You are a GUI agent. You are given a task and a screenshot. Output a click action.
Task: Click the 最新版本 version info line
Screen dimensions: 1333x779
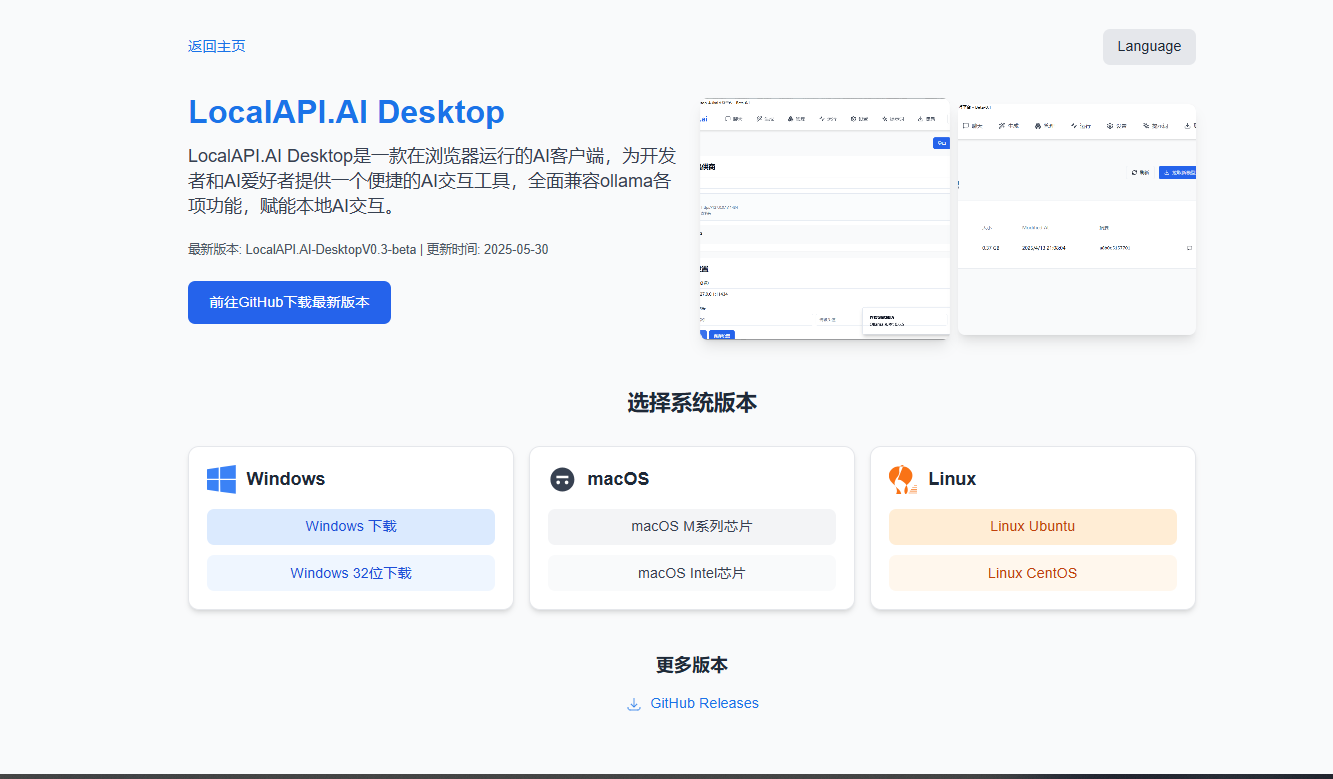368,249
